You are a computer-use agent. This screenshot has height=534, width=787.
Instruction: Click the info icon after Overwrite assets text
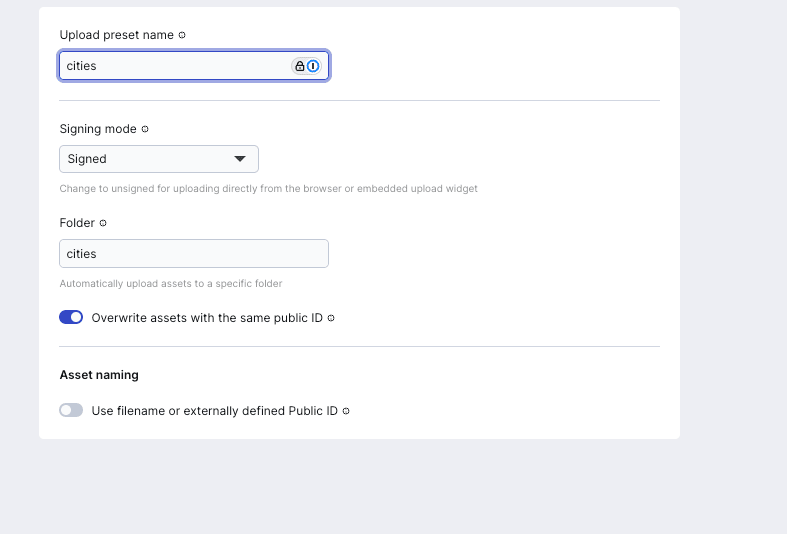tap(331, 318)
